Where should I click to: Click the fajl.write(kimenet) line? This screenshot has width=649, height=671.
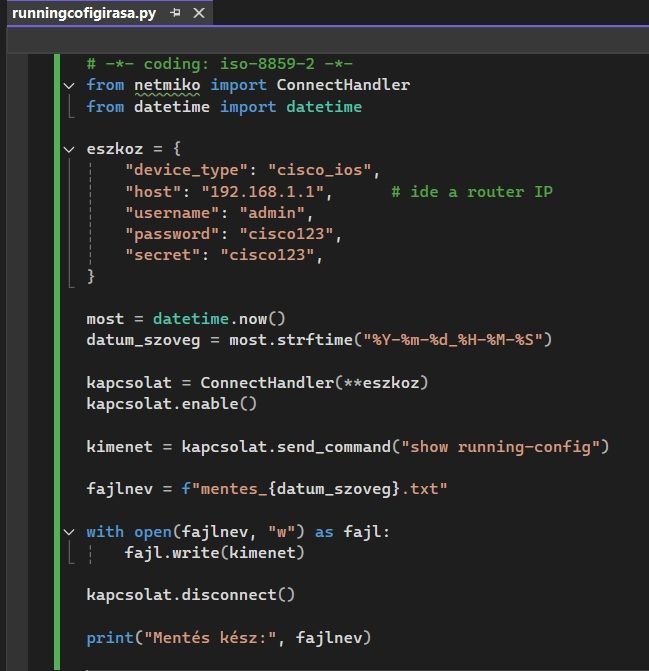coord(215,553)
